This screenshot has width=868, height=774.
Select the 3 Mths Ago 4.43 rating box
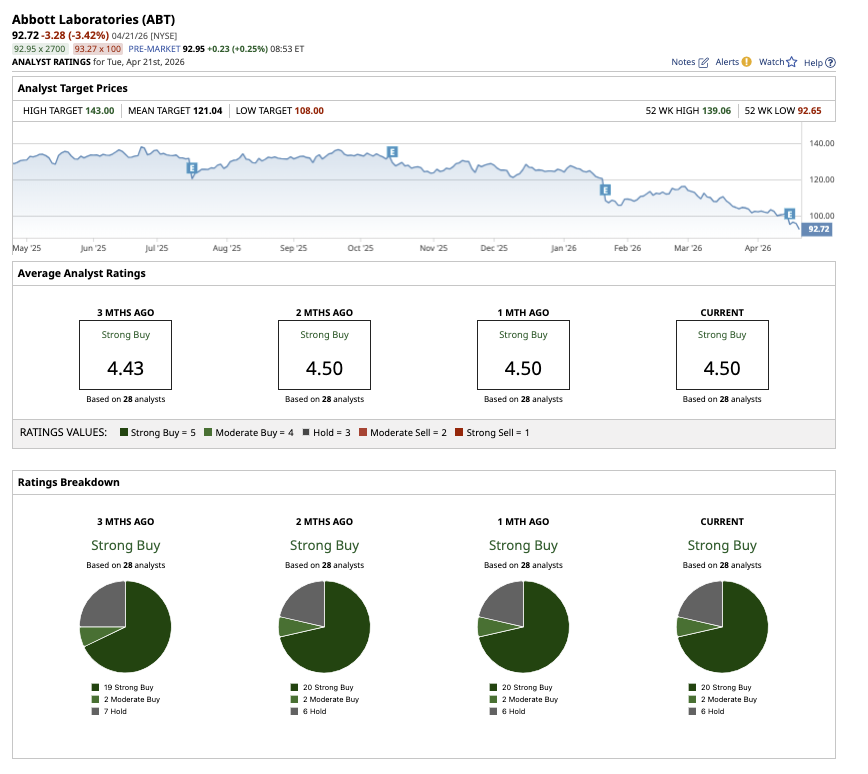click(126, 355)
